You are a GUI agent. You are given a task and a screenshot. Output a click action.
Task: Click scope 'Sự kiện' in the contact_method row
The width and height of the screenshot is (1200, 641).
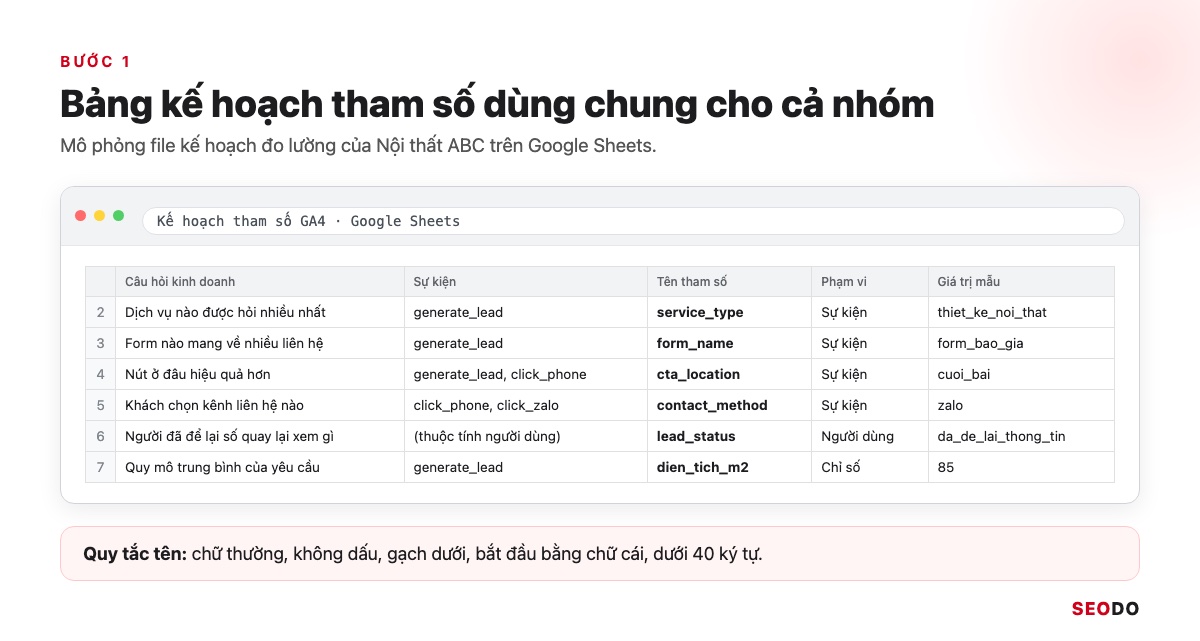point(870,405)
